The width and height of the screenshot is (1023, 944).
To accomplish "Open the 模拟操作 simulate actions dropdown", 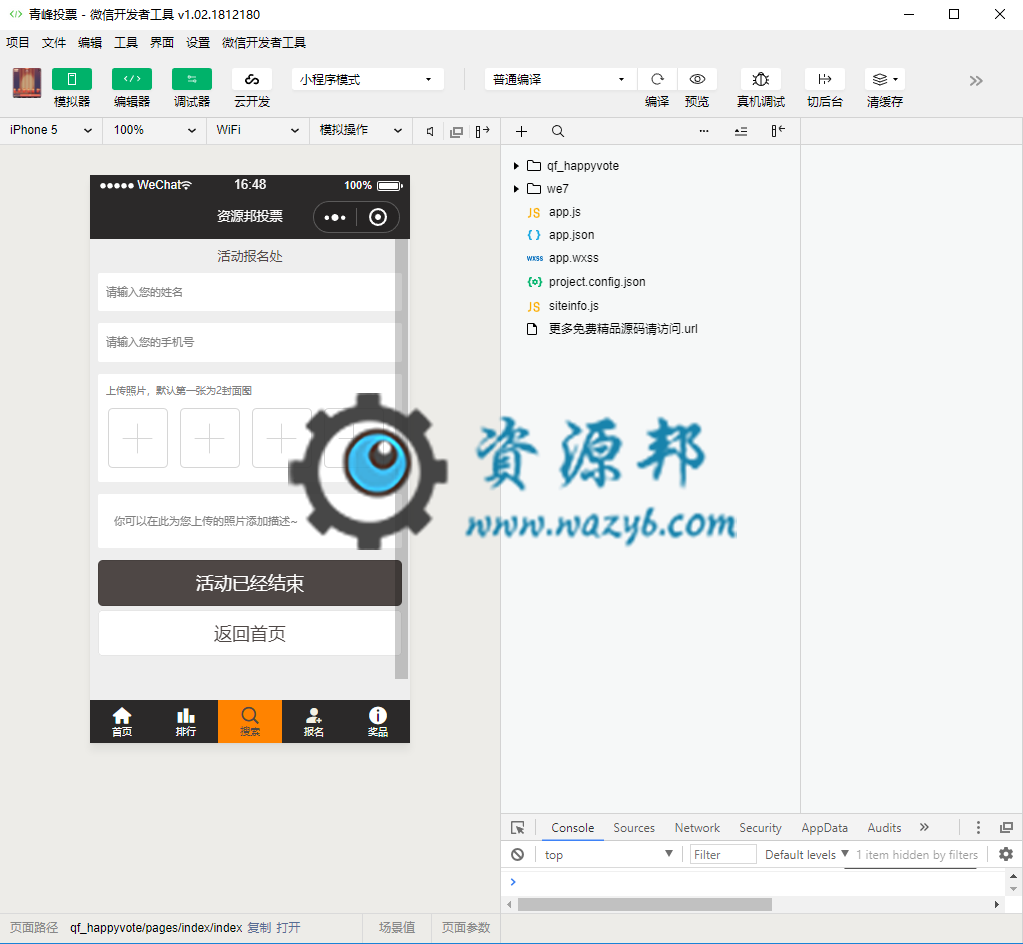I will 361,130.
